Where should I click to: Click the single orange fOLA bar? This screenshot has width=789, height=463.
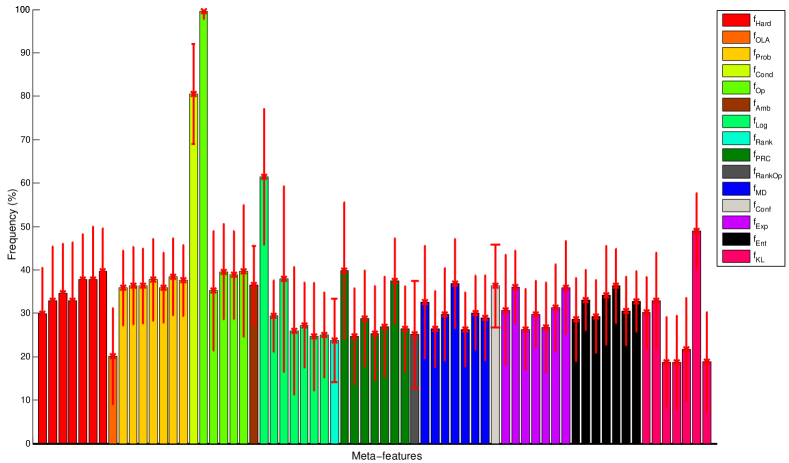pyautogui.click(x=113, y=400)
